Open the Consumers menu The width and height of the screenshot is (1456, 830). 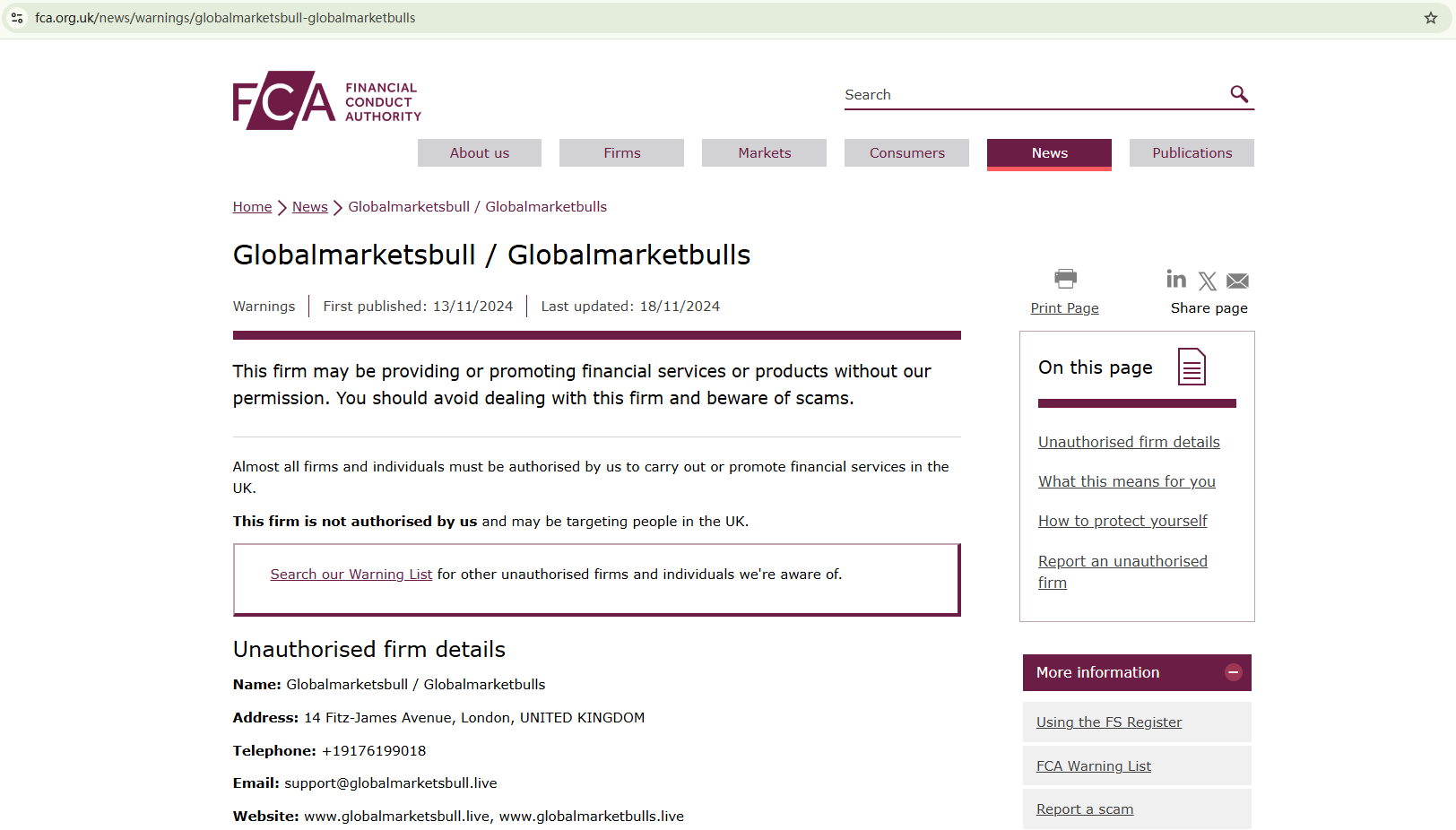(907, 153)
